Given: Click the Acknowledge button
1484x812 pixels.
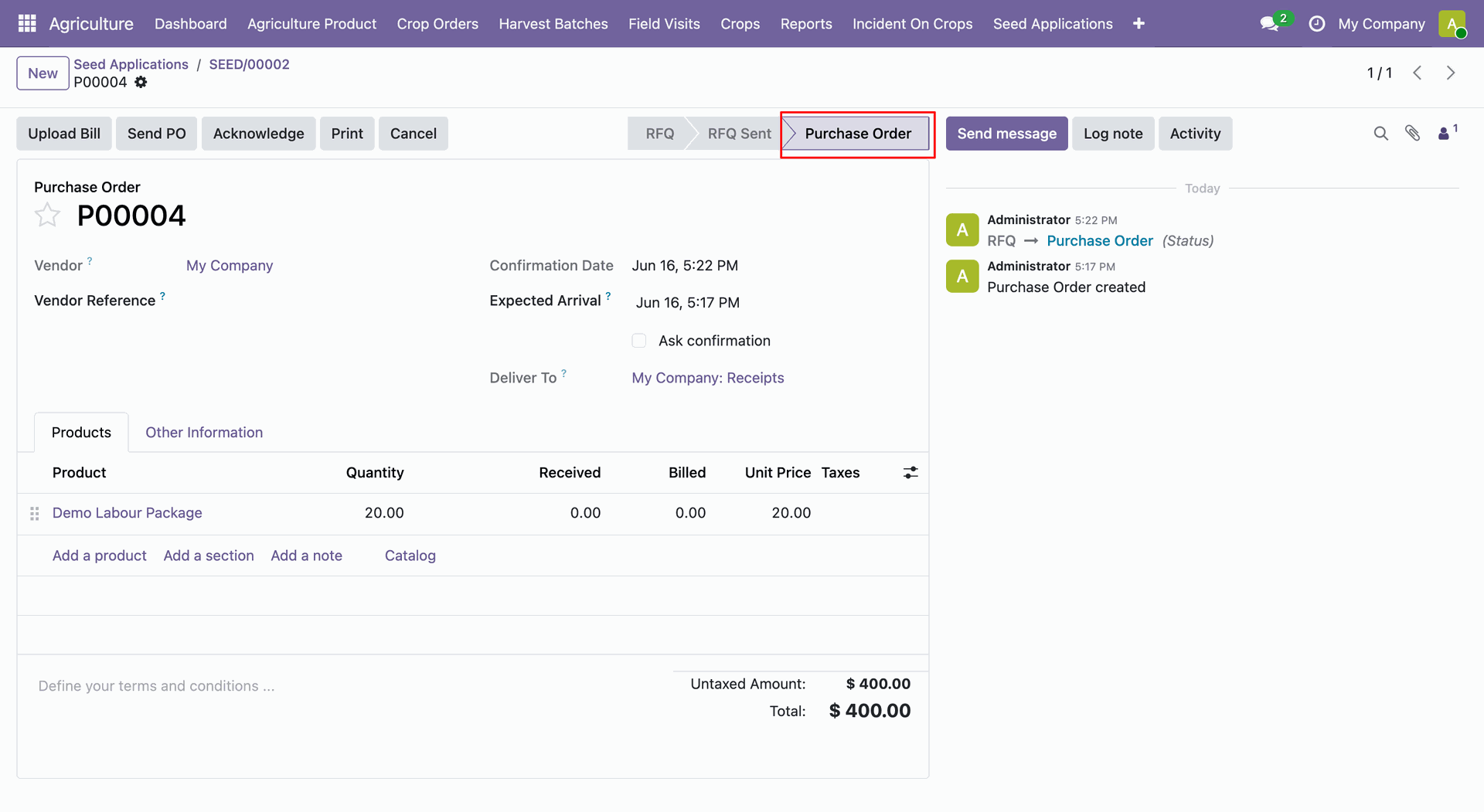Looking at the screenshot, I should tap(259, 134).
